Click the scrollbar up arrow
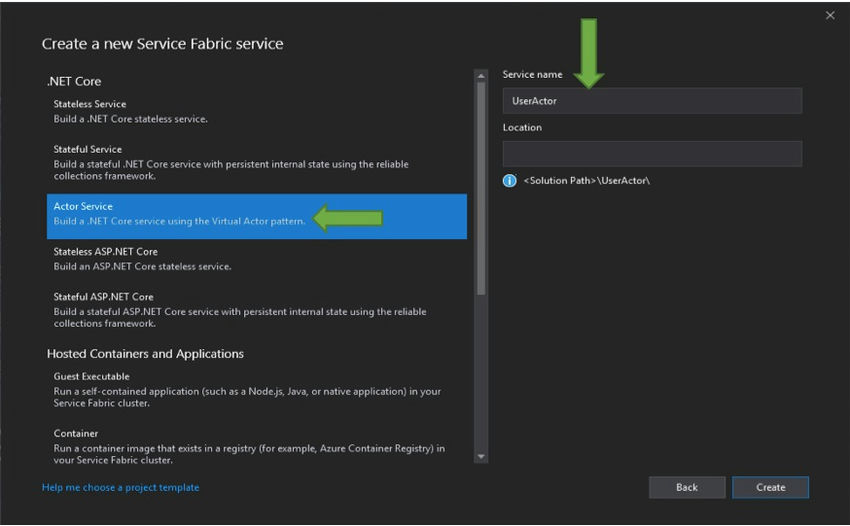This screenshot has width=850, height=526. pos(481,74)
